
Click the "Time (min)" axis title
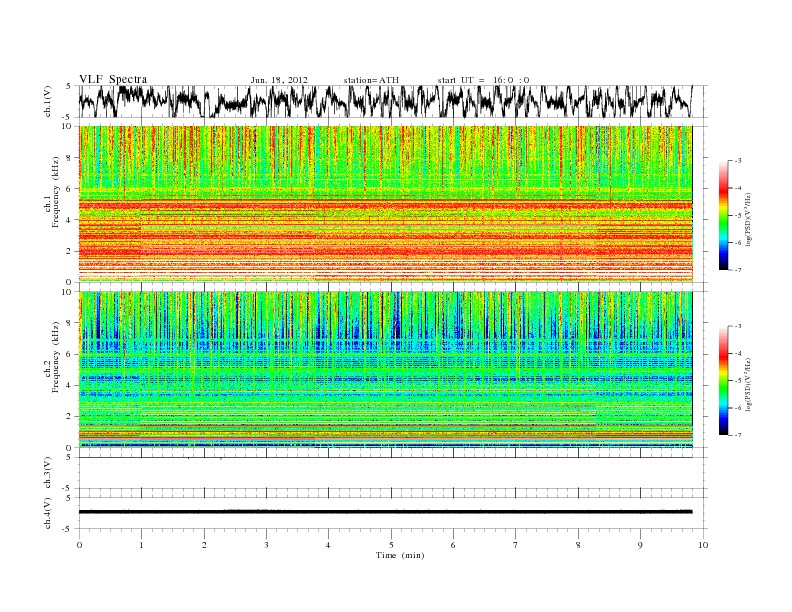(x=400, y=555)
